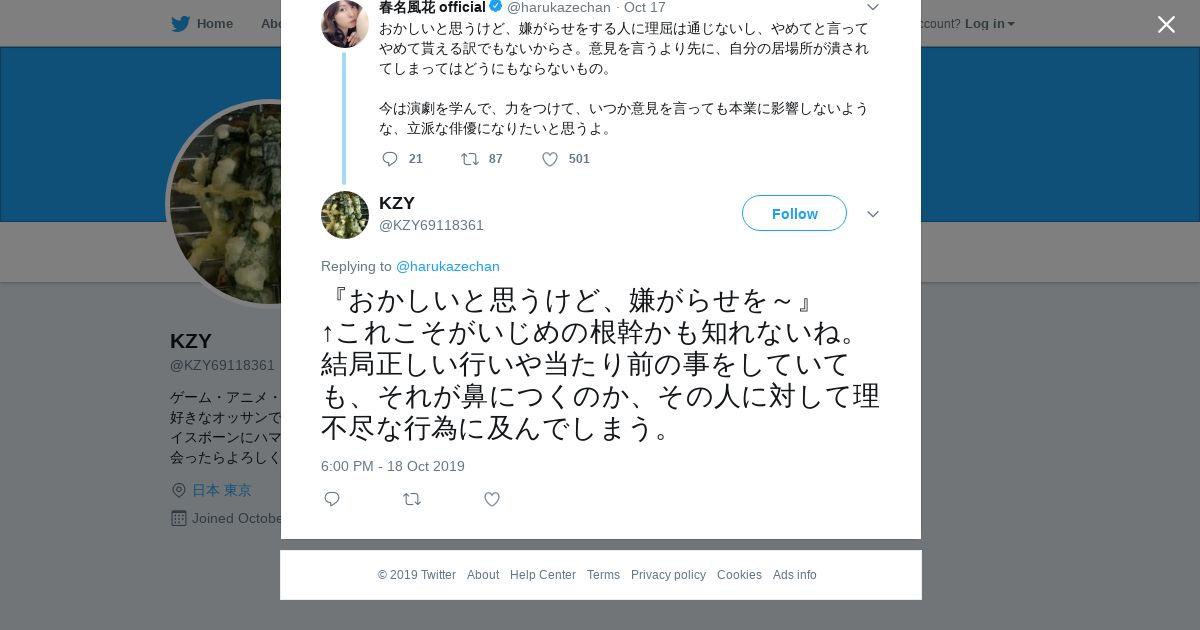Click the 日本 東京 location link

point(222,490)
